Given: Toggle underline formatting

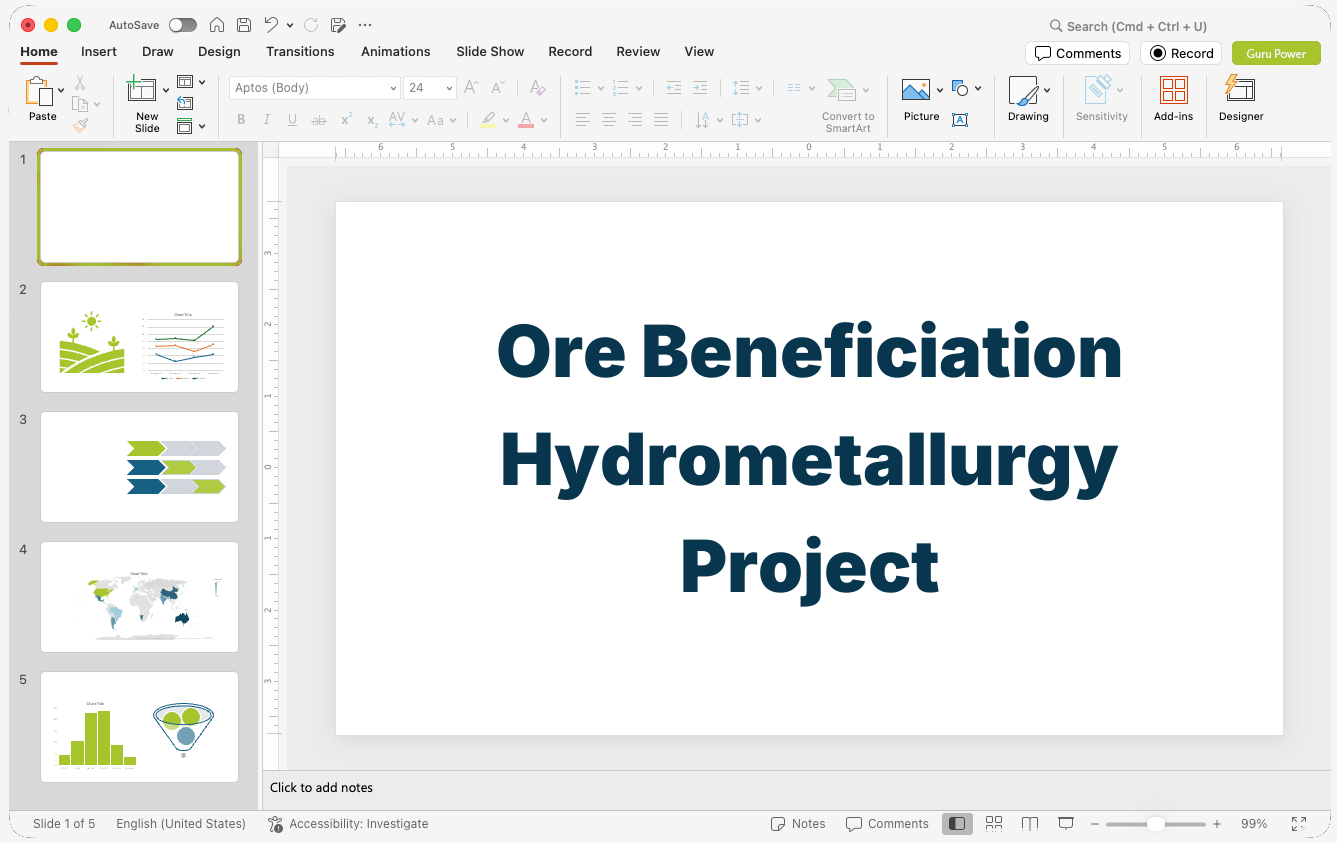Looking at the screenshot, I should click(293, 120).
